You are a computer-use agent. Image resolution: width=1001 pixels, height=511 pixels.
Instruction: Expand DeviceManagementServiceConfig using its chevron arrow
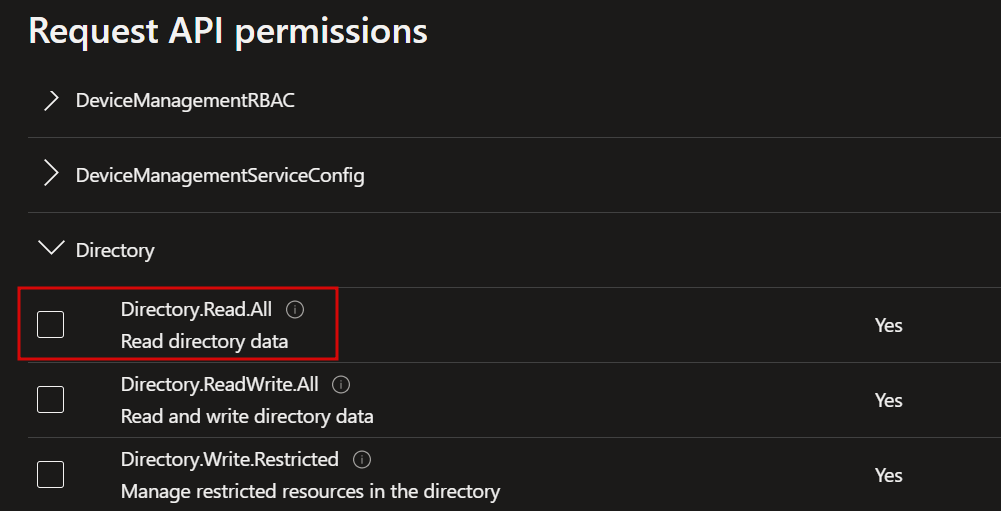click(x=51, y=174)
